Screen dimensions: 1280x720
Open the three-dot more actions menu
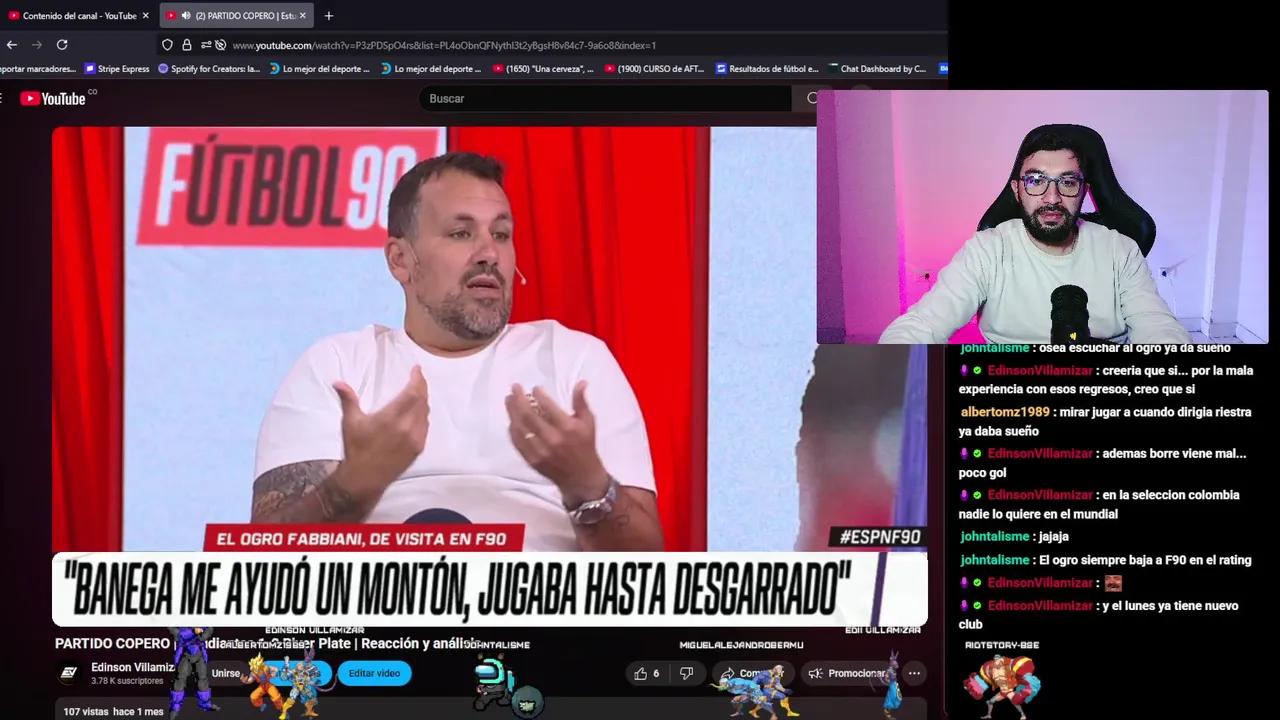[x=914, y=673]
